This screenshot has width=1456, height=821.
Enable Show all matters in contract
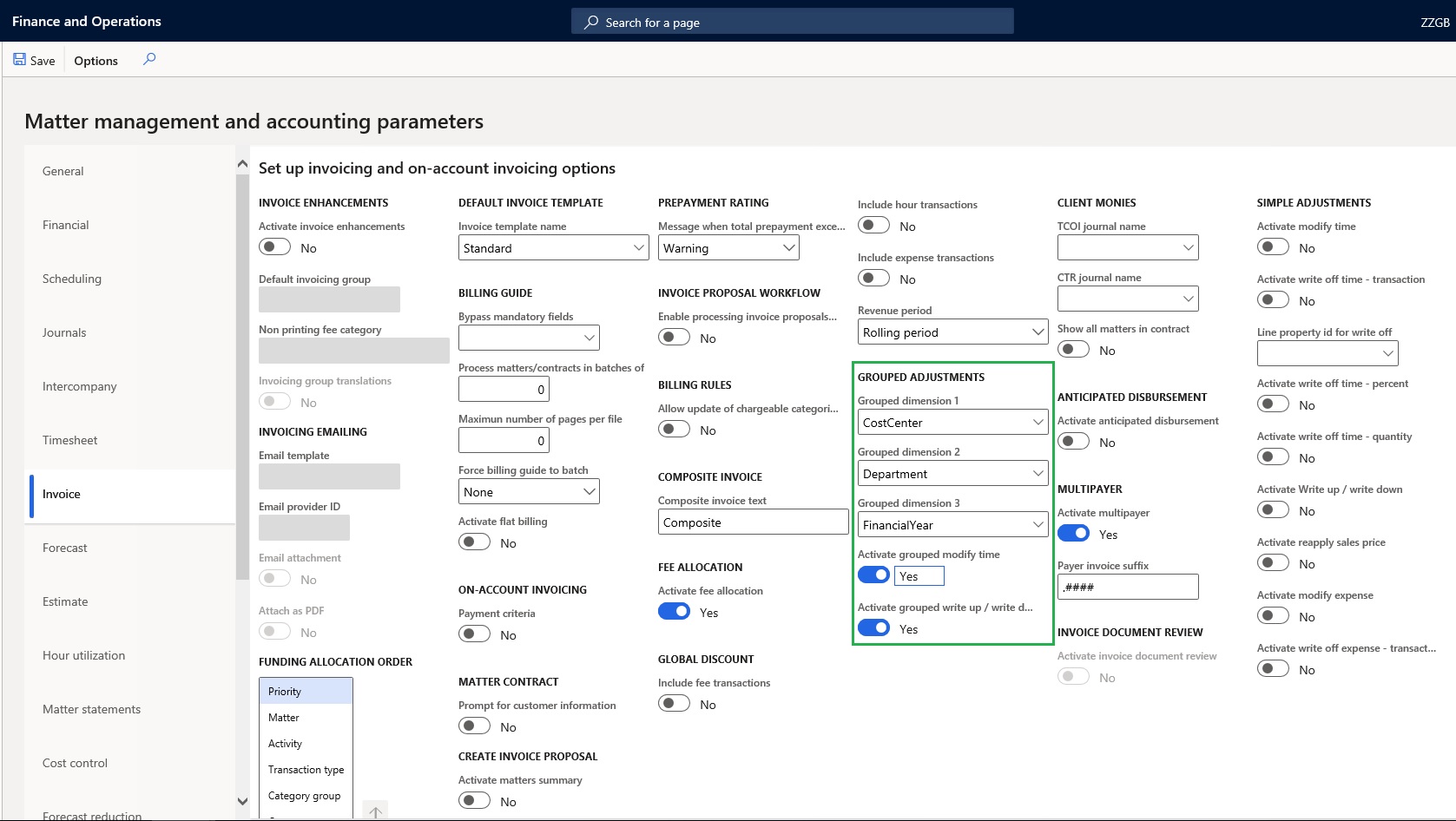click(1073, 350)
